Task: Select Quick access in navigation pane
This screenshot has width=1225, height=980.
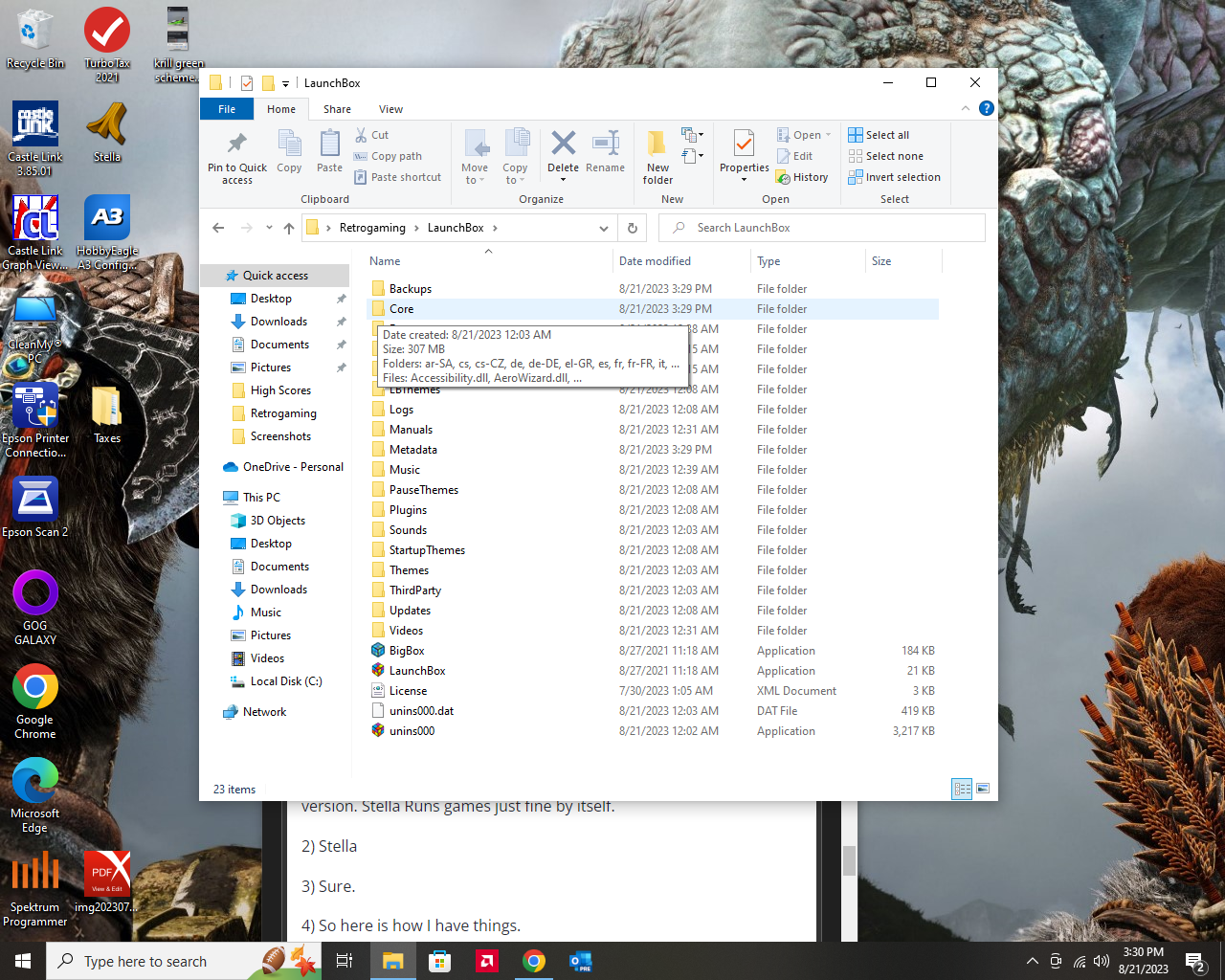Action: [275, 276]
